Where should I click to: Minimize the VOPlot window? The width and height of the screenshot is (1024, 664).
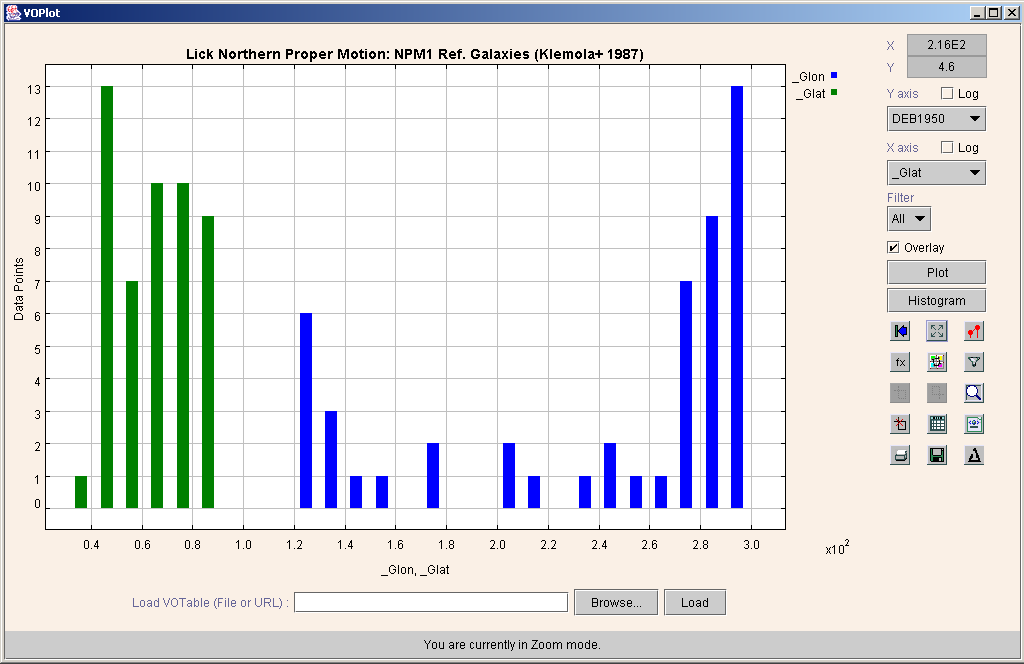pyautogui.click(x=978, y=12)
